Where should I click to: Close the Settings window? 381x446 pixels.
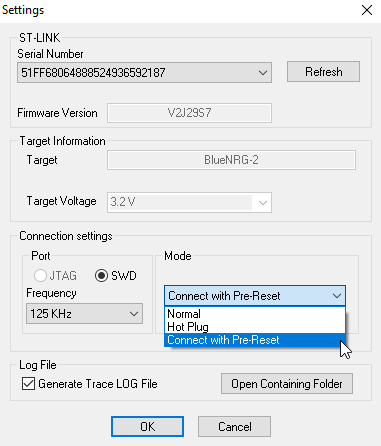tap(367, 10)
